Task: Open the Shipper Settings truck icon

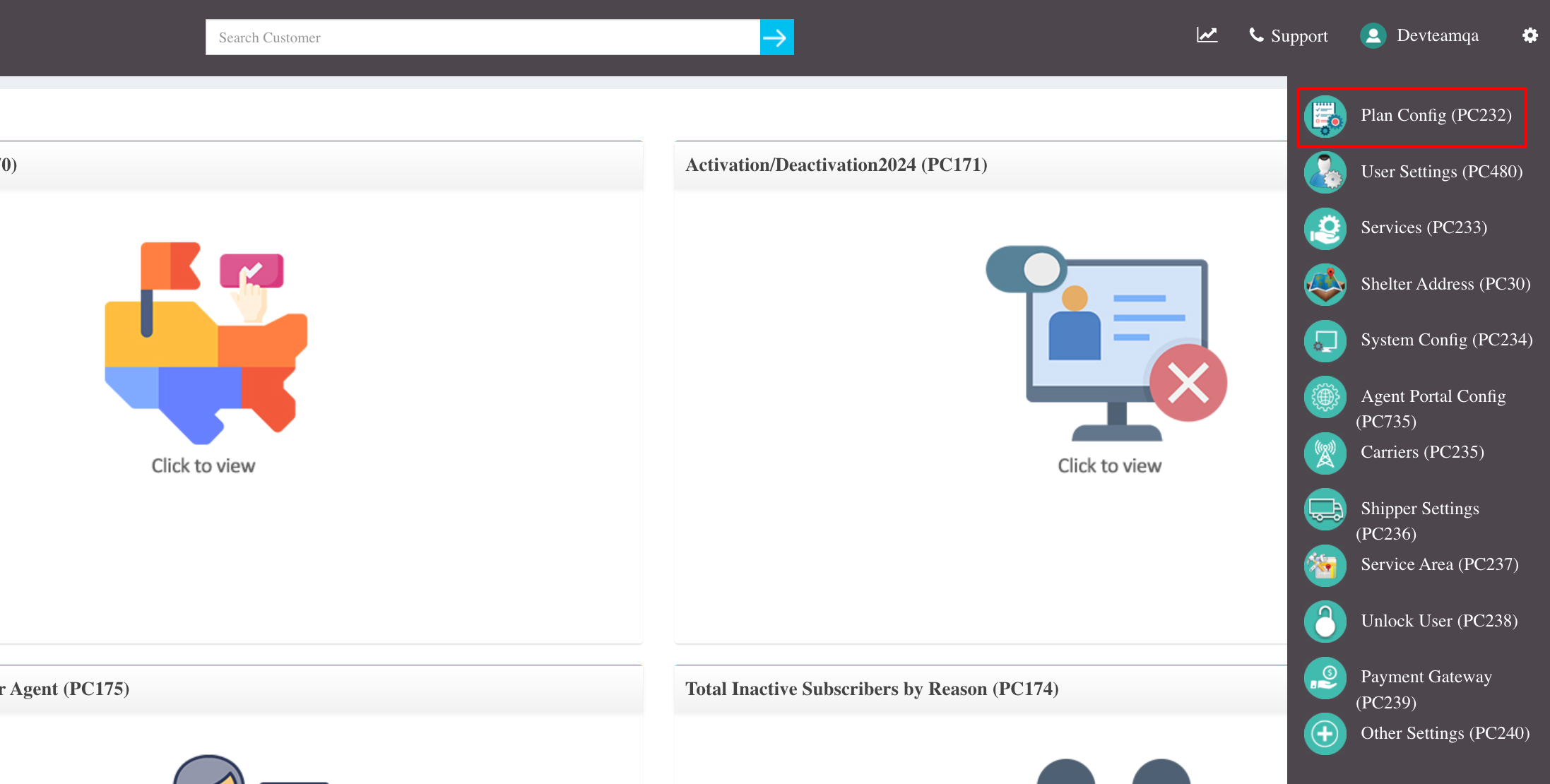Action: 1325,509
